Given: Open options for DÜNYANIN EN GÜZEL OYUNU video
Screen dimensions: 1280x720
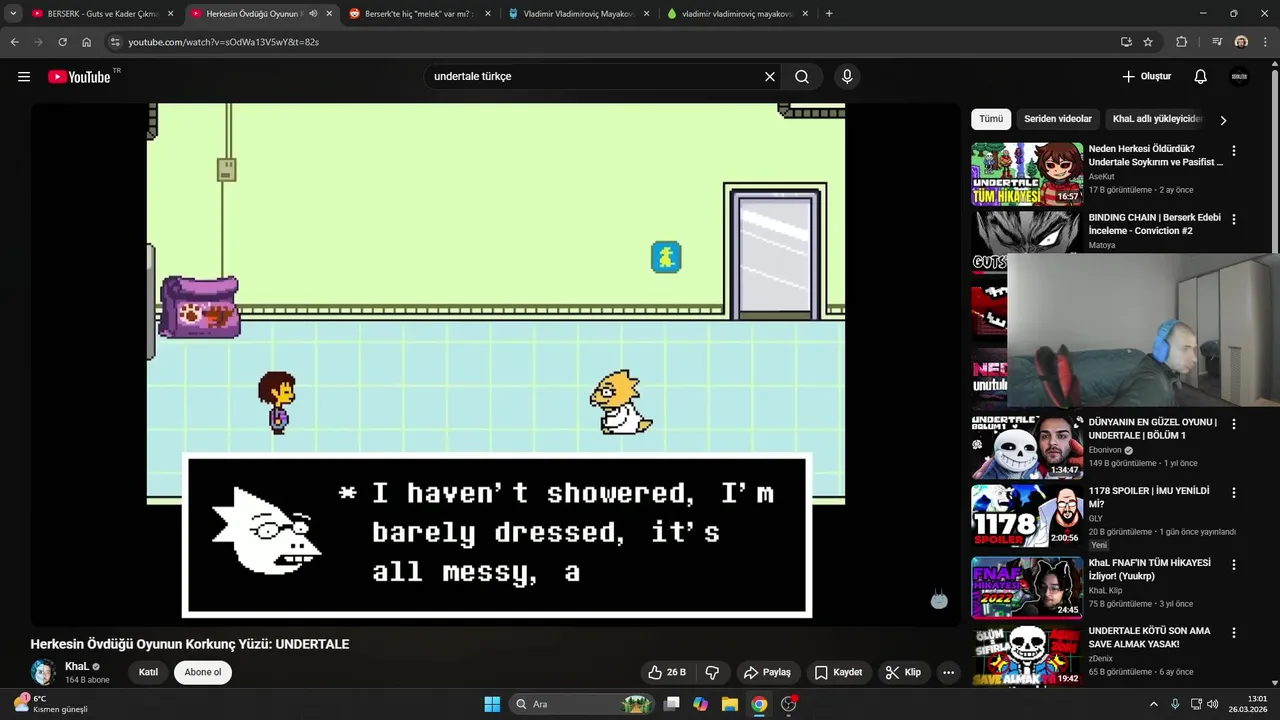Looking at the screenshot, I should click(x=1234, y=424).
